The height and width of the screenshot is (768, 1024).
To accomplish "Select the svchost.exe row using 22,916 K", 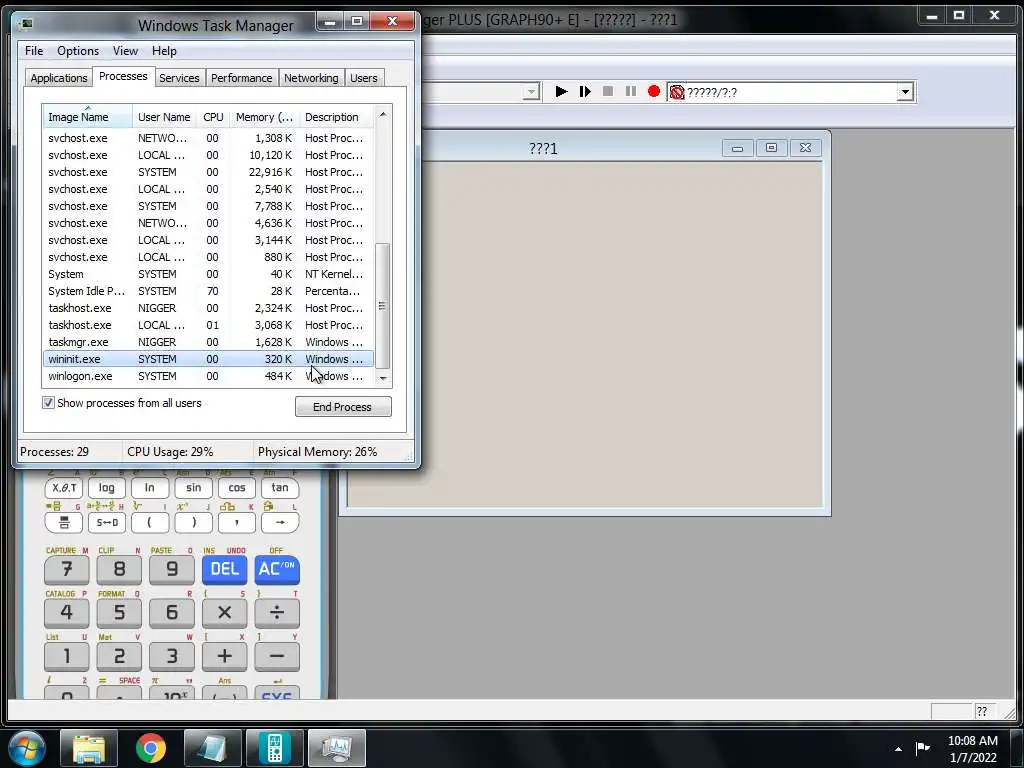I will 208,172.
